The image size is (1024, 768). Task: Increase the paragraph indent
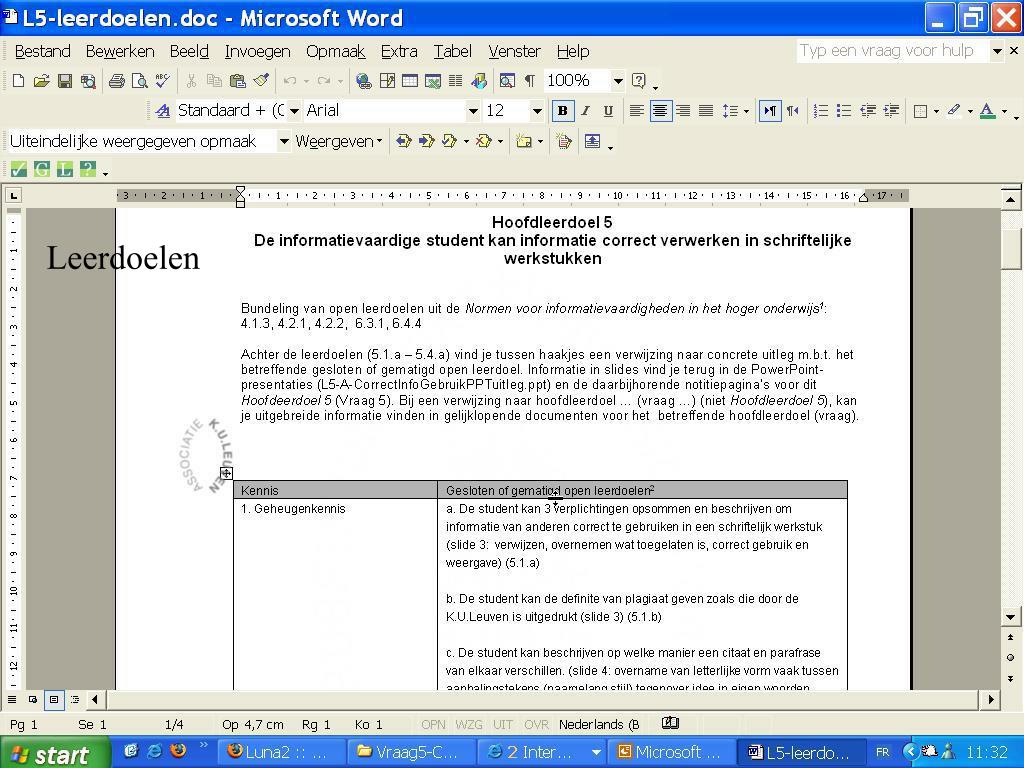coord(891,111)
